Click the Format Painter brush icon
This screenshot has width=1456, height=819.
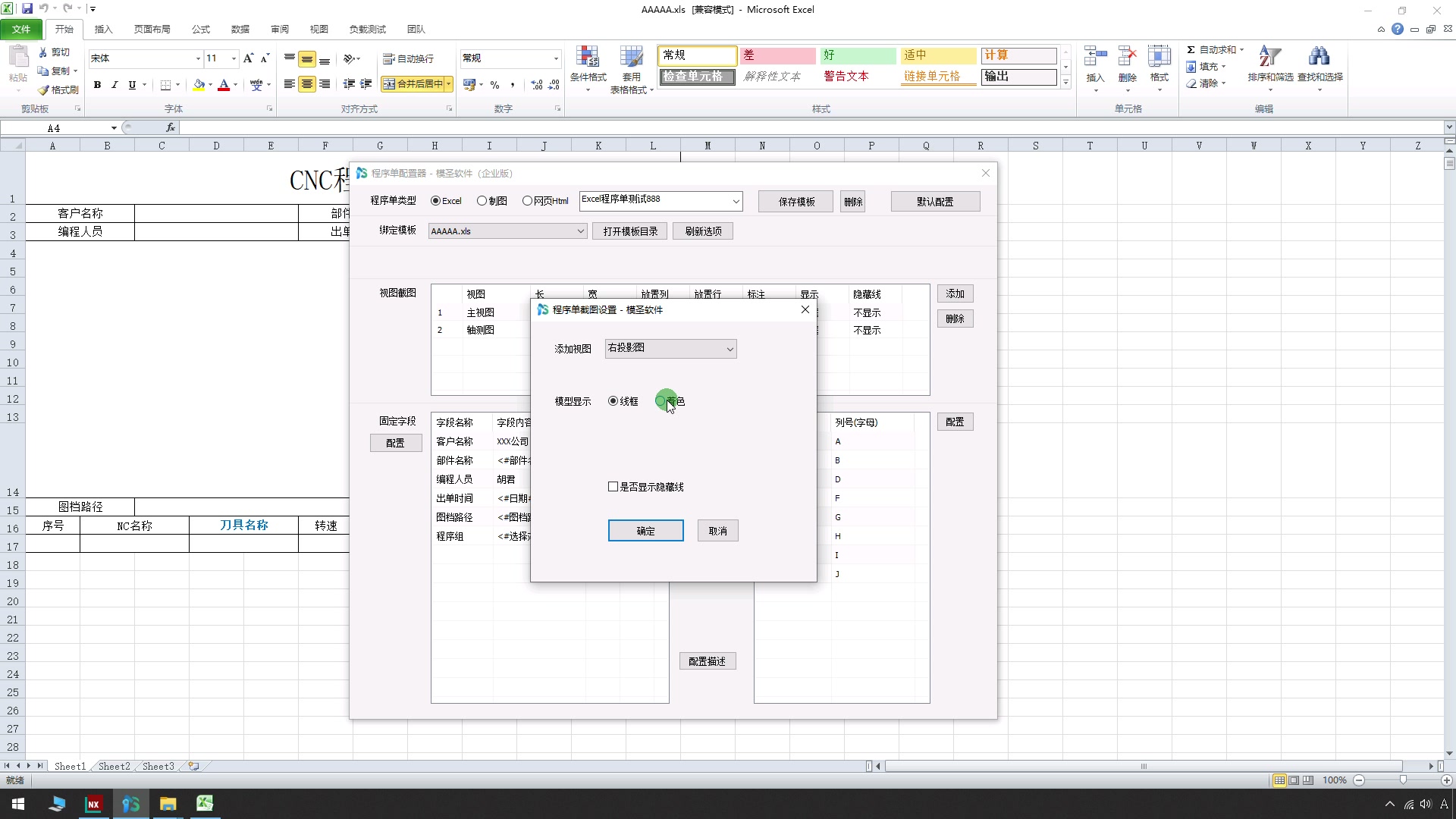[43, 89]
